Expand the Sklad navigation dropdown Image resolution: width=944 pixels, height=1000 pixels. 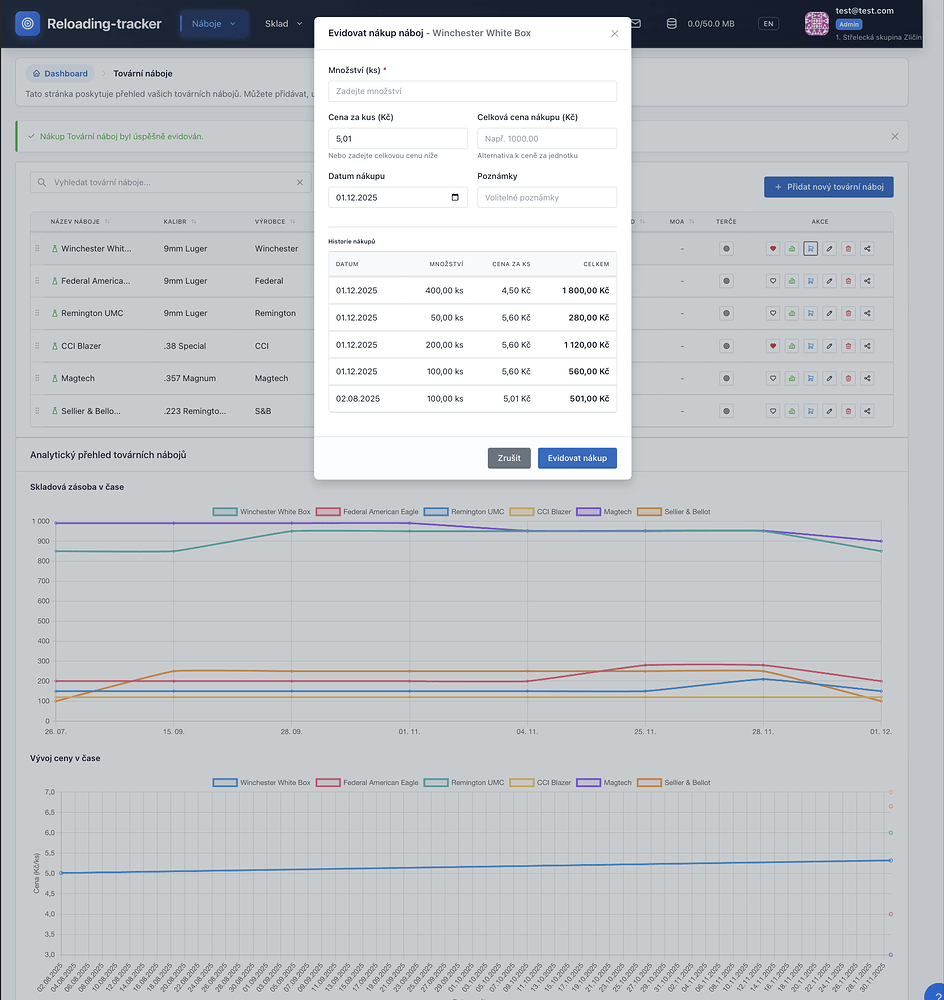pyautogui.click(x=284, y=23)
